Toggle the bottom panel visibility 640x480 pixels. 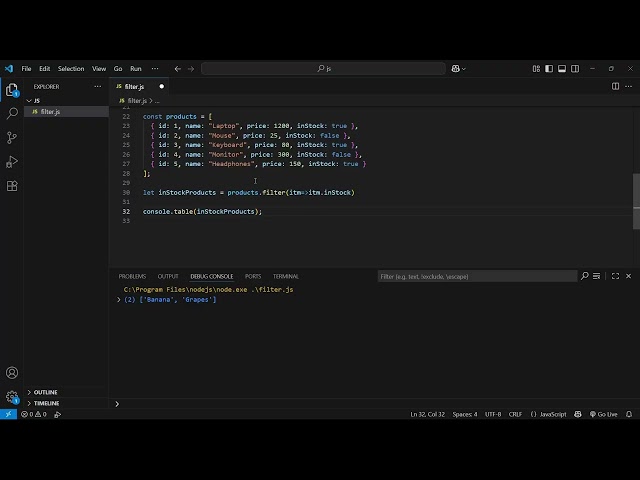tap(562, 69)
